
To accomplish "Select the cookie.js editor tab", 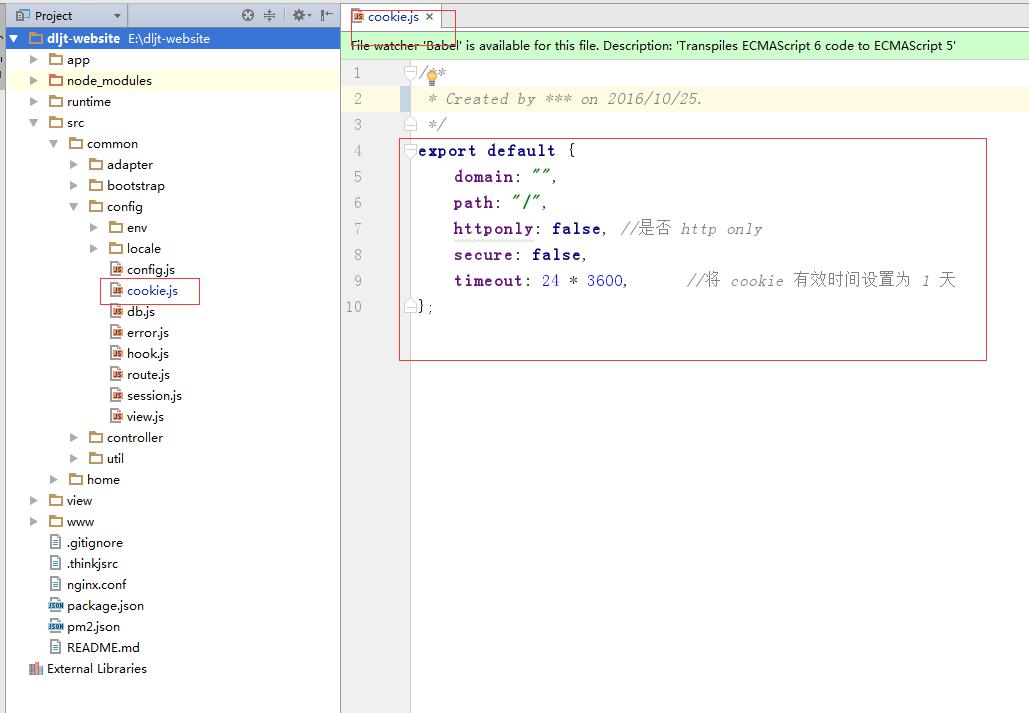I will (x=393, y=16).
